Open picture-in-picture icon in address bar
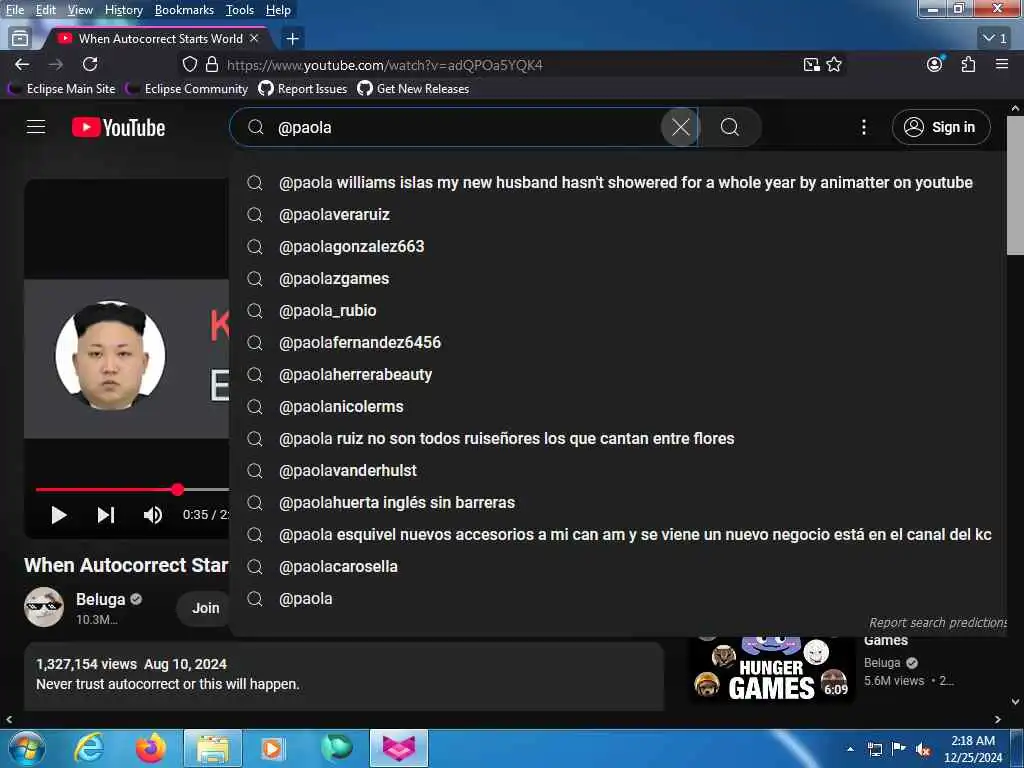1024x768 pixels. click(x=811, y=65)
